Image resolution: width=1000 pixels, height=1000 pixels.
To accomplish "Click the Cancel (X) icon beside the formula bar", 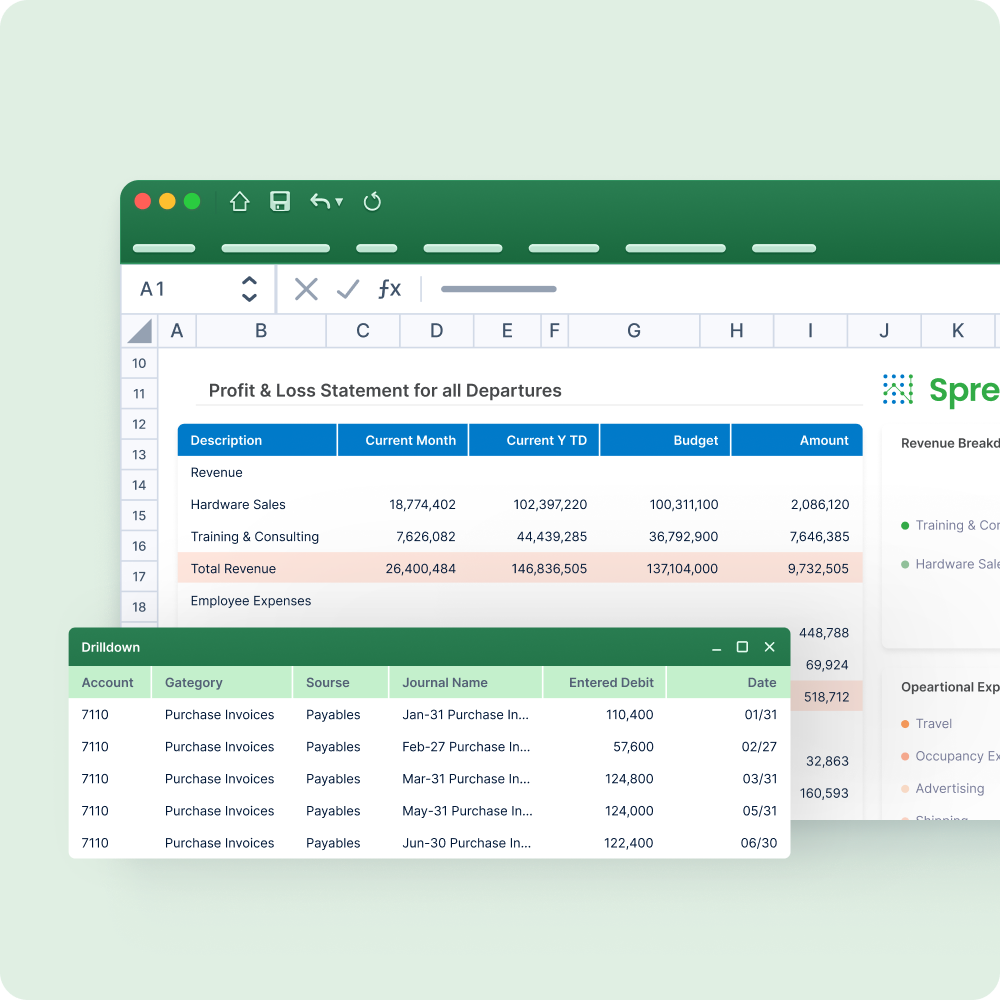I will [306, 289].
